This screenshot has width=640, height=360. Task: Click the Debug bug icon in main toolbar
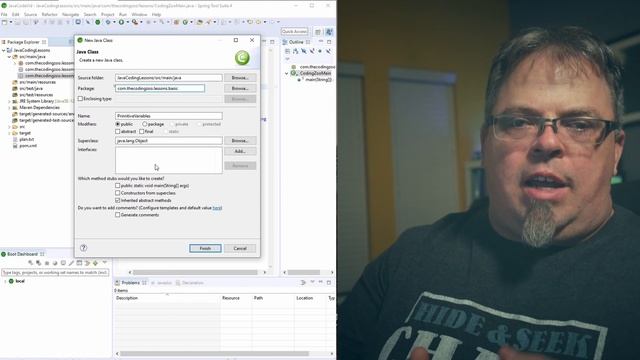(x=108, y=22)
